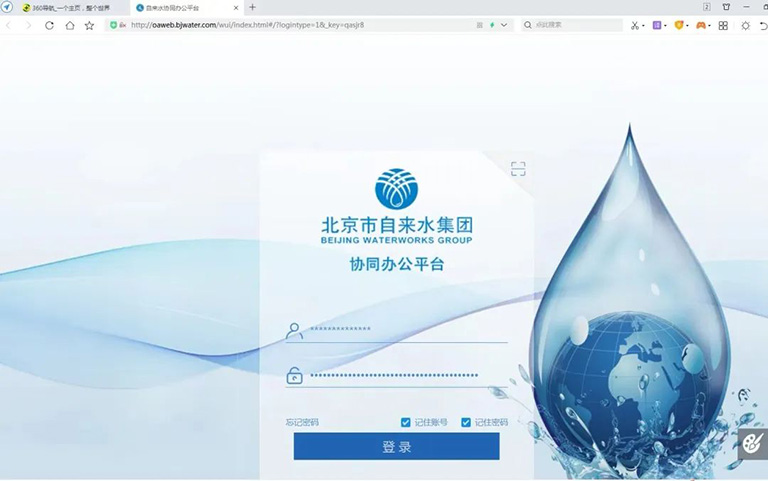Open the palette theme icon
The image size is (768, 481).
(x=753, y=444)
